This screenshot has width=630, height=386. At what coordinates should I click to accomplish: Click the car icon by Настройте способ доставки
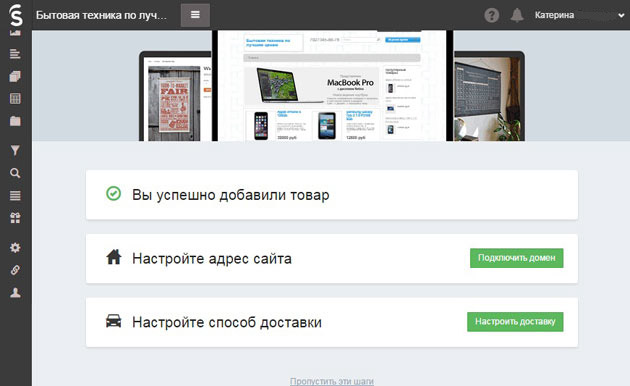pos(114,321)
